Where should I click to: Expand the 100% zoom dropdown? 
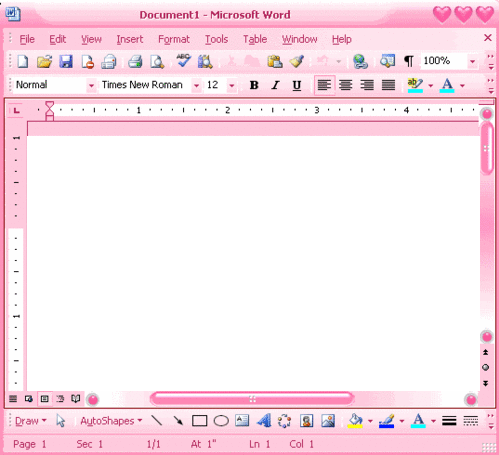pos(472,61)
